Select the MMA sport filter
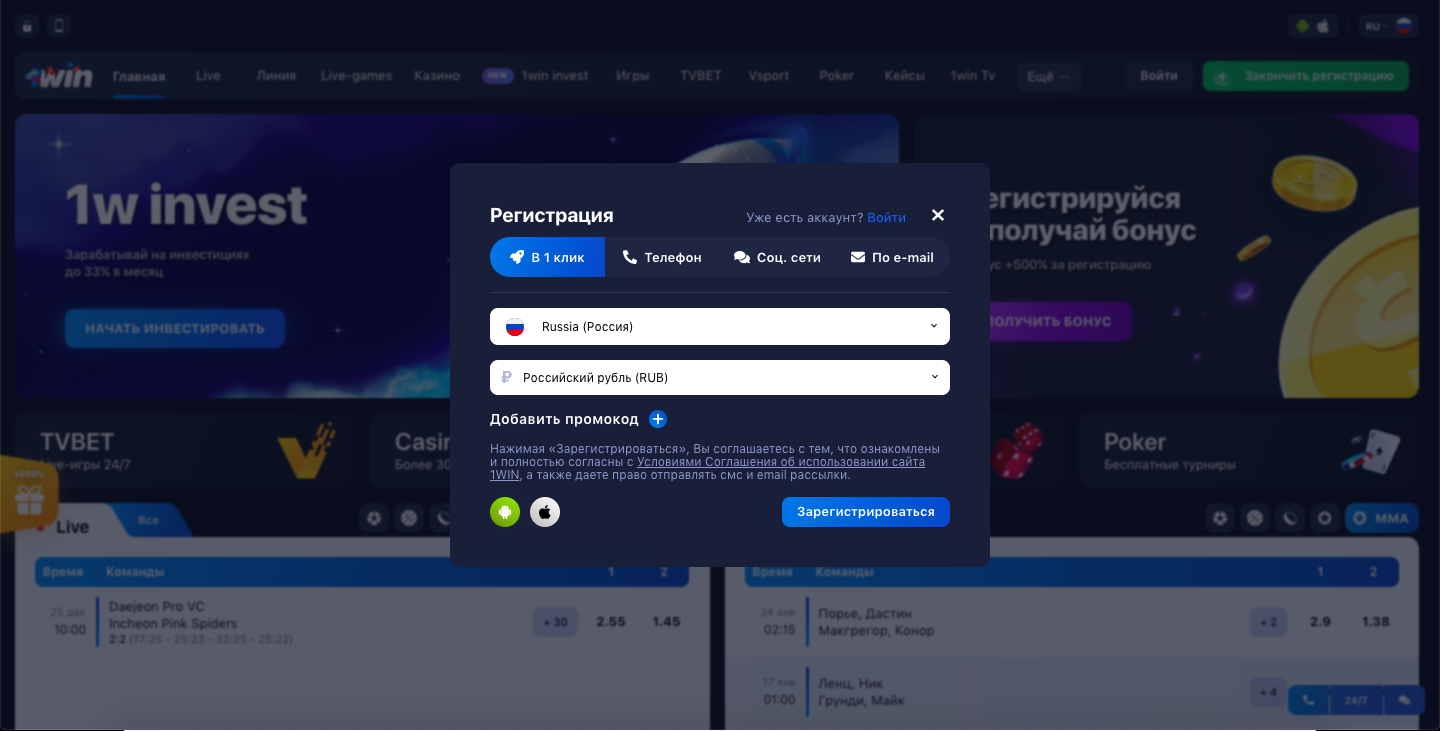Screen dimensions: 1440x731 tap(1382, 518)
